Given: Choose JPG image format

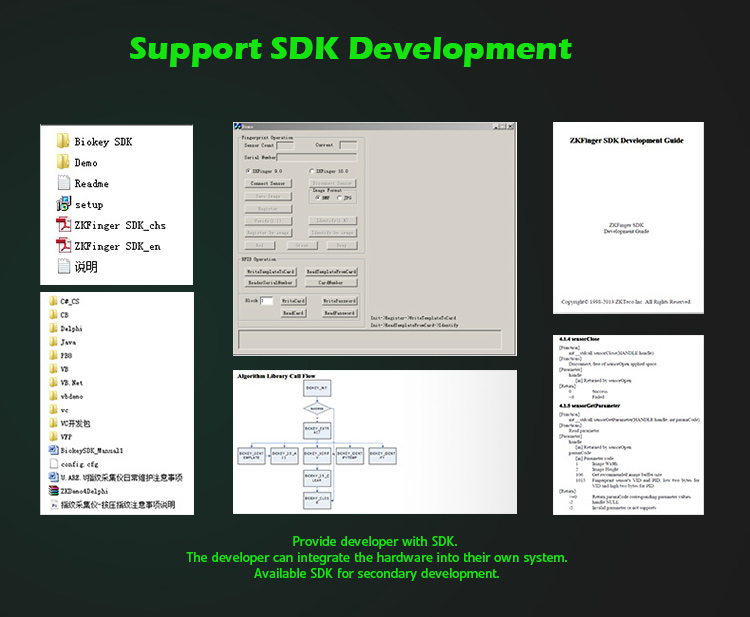Looking at the screenshot, I should coord(339,198).
